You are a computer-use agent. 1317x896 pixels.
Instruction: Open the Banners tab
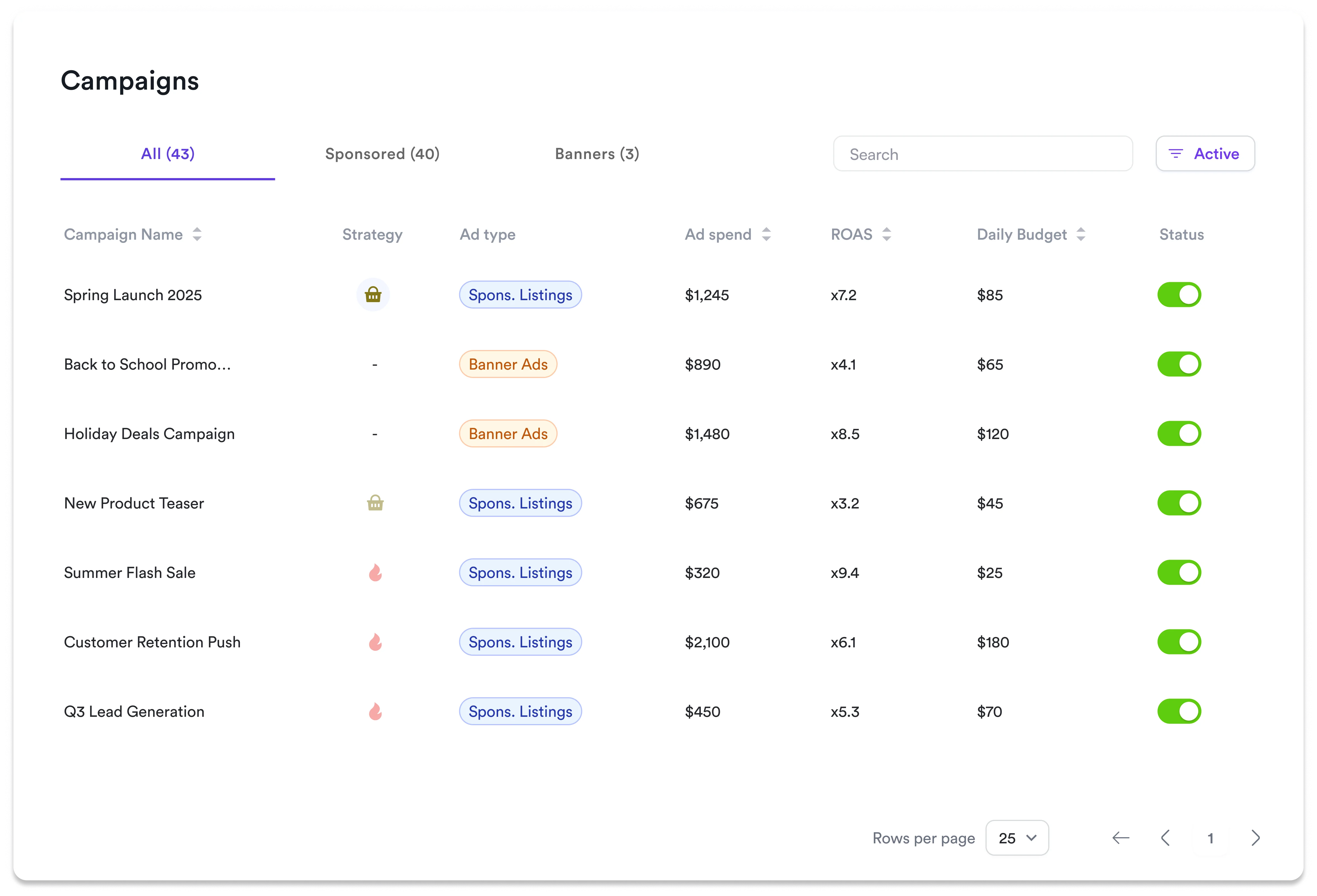597,154
